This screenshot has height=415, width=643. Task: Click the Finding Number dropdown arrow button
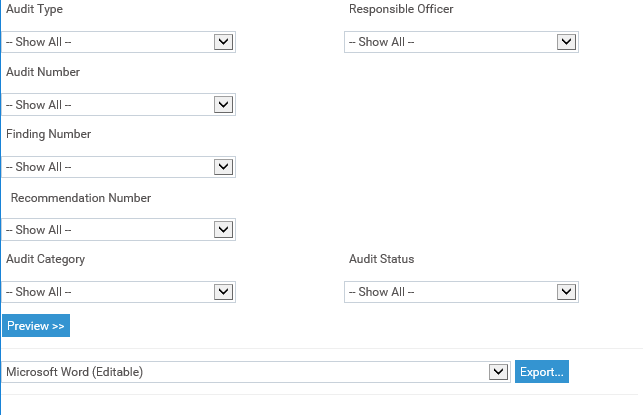(223, 167)
